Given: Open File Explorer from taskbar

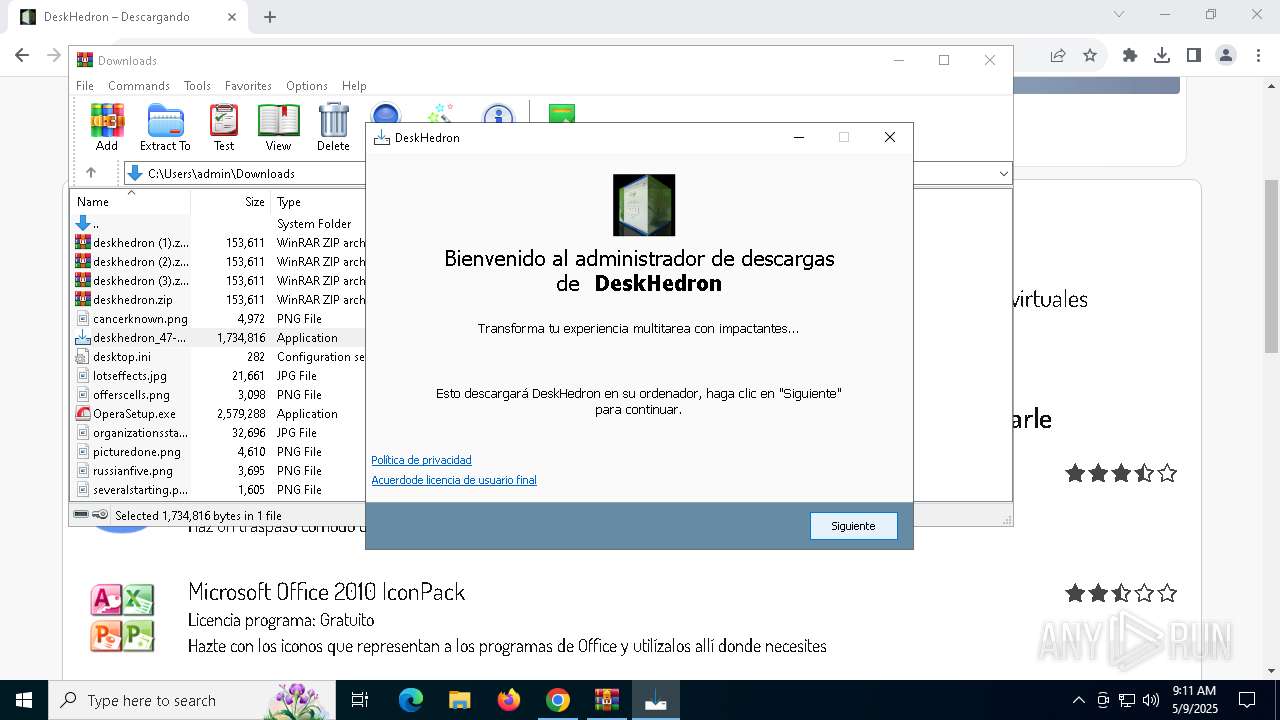Looking at the screenshot, I should pyautogui.click(x=459, y=700).
